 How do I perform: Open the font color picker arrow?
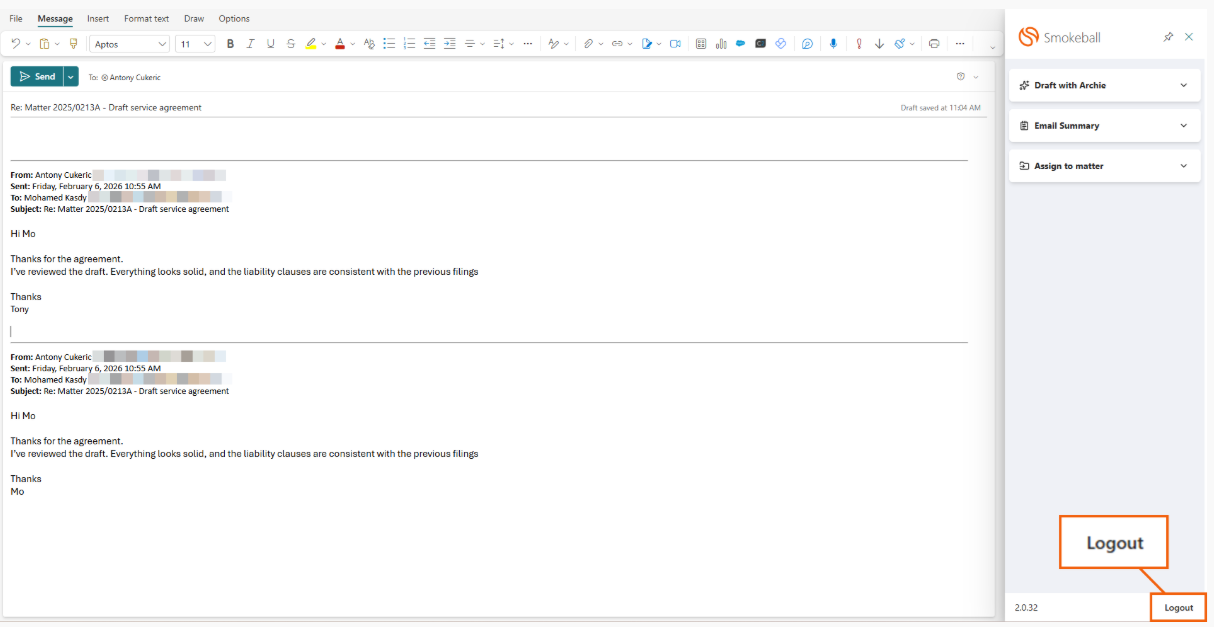click(353, 44)
